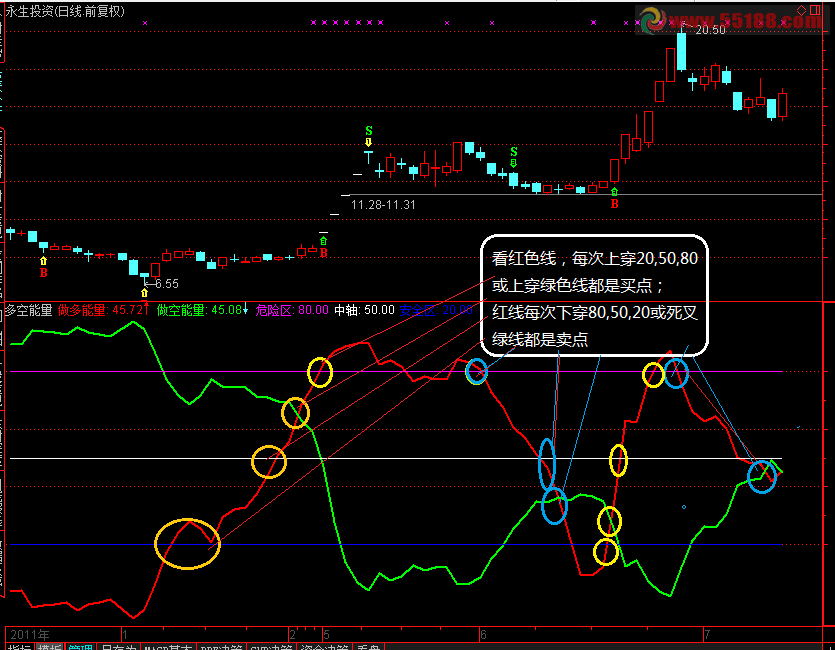Open the 指标 tab at bottom
Image resolution: width=835 pixels, height=650 pixels.
point(19,646)
